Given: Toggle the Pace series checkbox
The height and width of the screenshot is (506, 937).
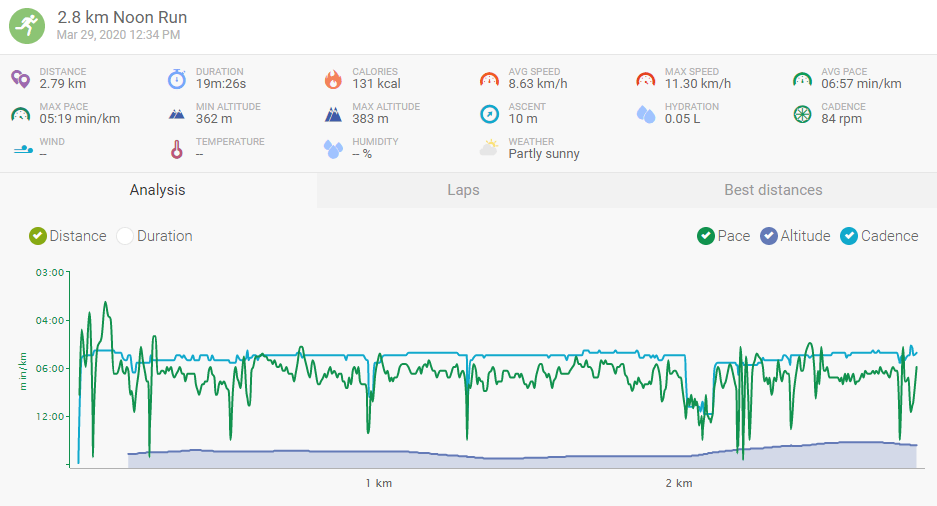Looking at the screenshot, I should pos(706,236).
